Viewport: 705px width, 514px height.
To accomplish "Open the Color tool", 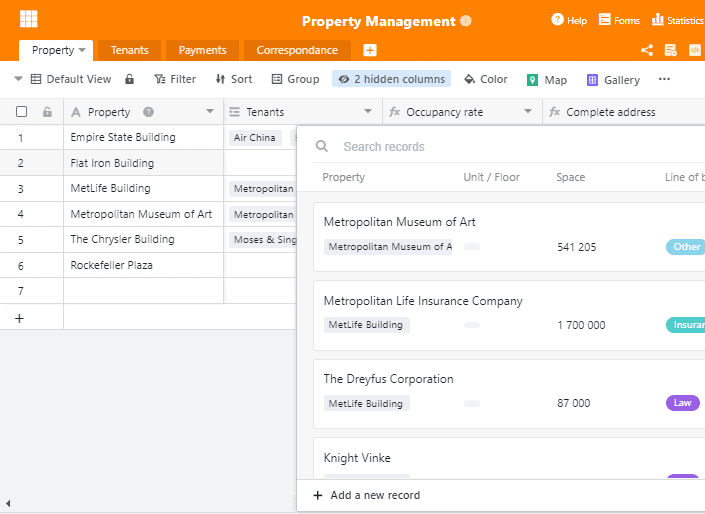I will [486, 79].
